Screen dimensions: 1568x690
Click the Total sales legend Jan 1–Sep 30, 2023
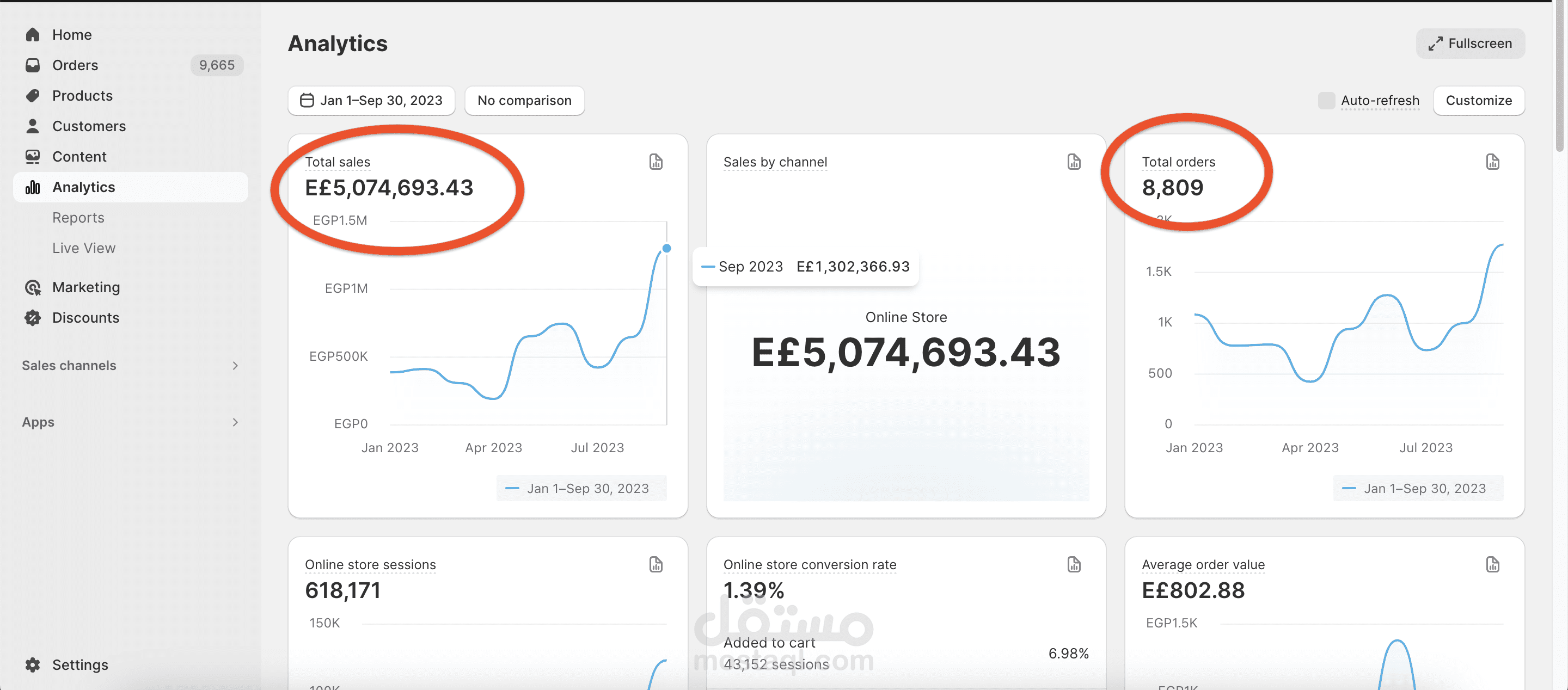(x=581, y=488)
